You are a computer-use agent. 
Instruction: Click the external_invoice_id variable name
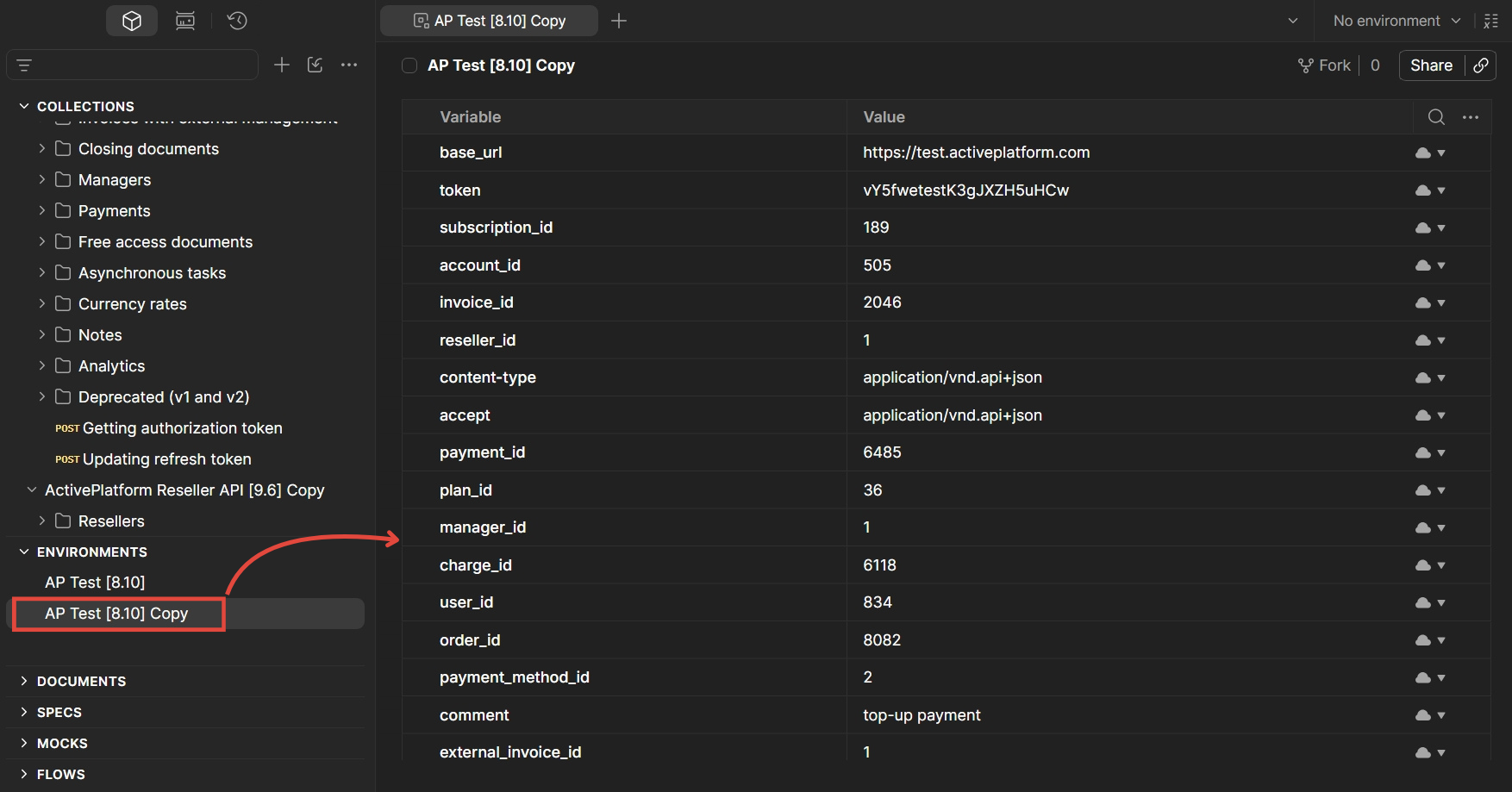pos(510,752)
